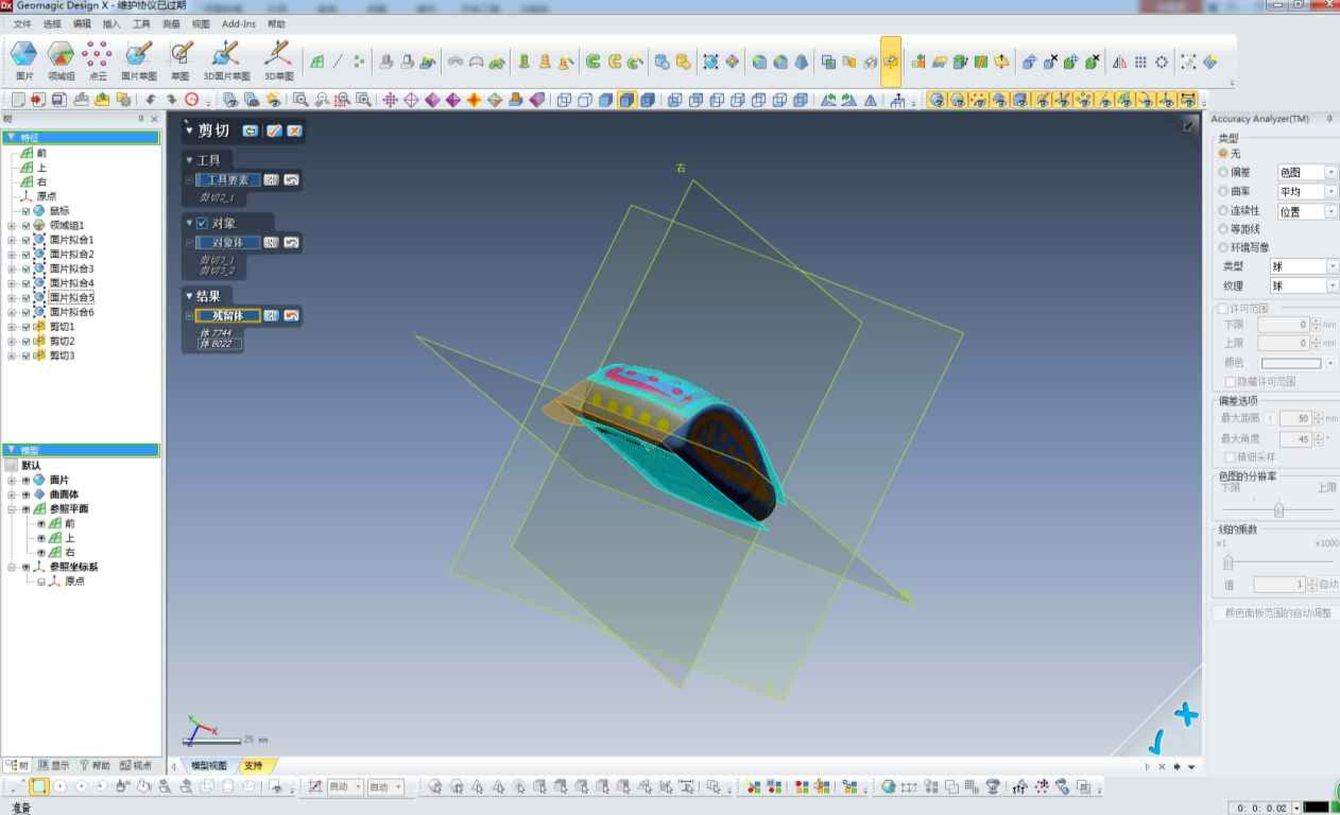
Task: Select the 点云 point cloud icon
Action: [98, 59]
